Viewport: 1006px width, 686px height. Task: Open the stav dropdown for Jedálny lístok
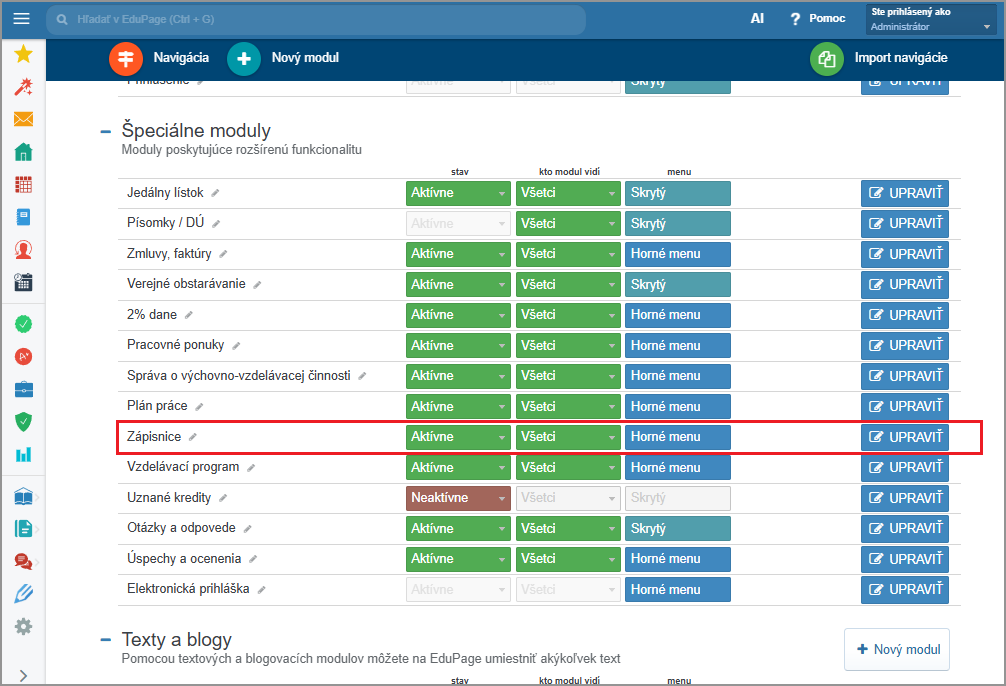[458, 193]
